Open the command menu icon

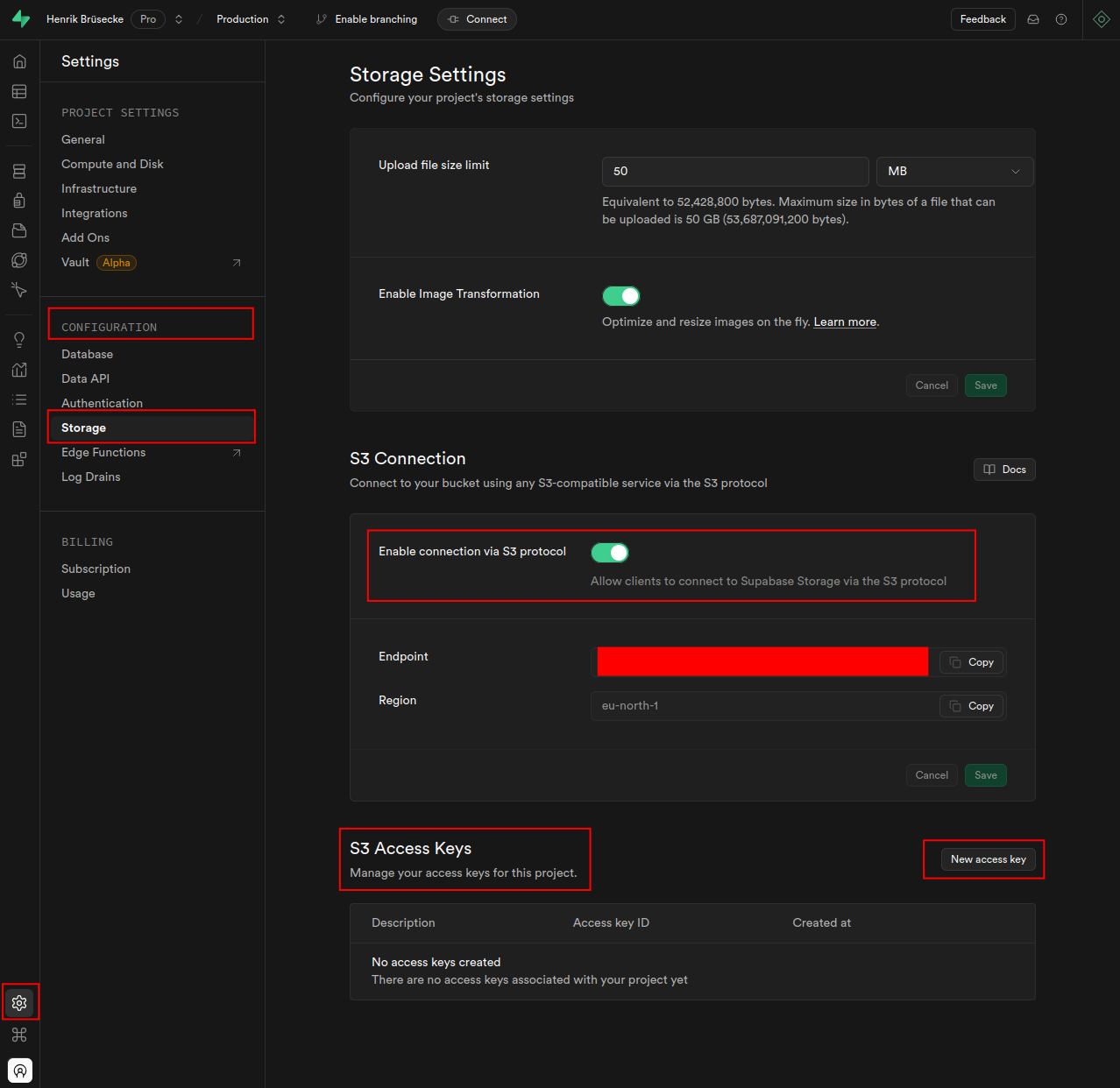click(x=19, y=1035)
